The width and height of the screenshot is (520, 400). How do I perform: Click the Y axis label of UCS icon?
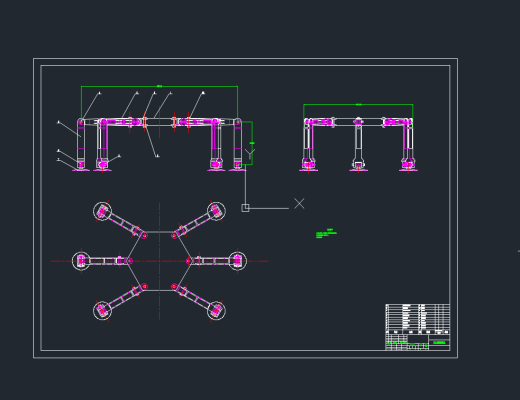(250, 154)
